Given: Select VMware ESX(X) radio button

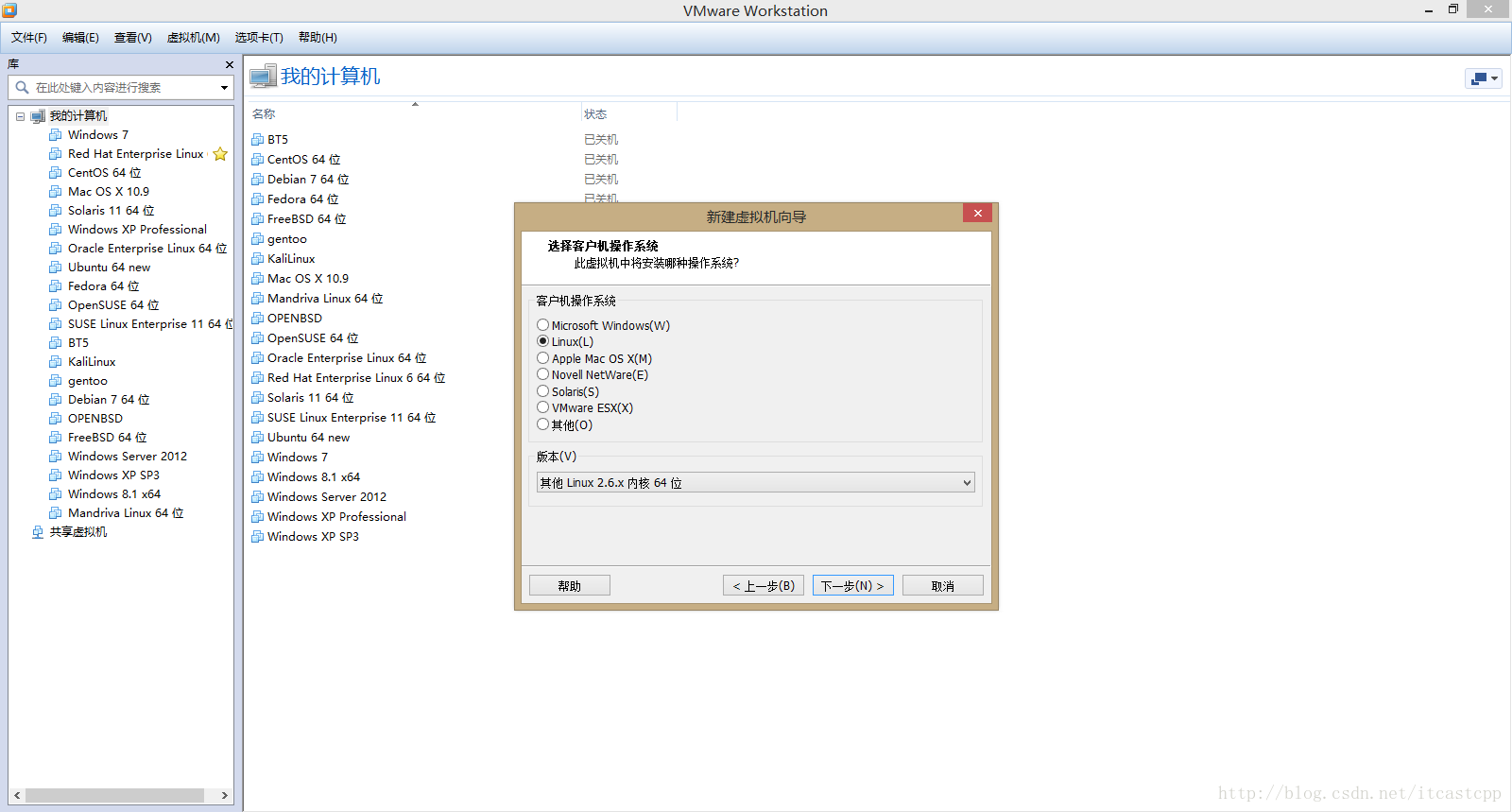Looking at the screenshot, I should [542, 407].
